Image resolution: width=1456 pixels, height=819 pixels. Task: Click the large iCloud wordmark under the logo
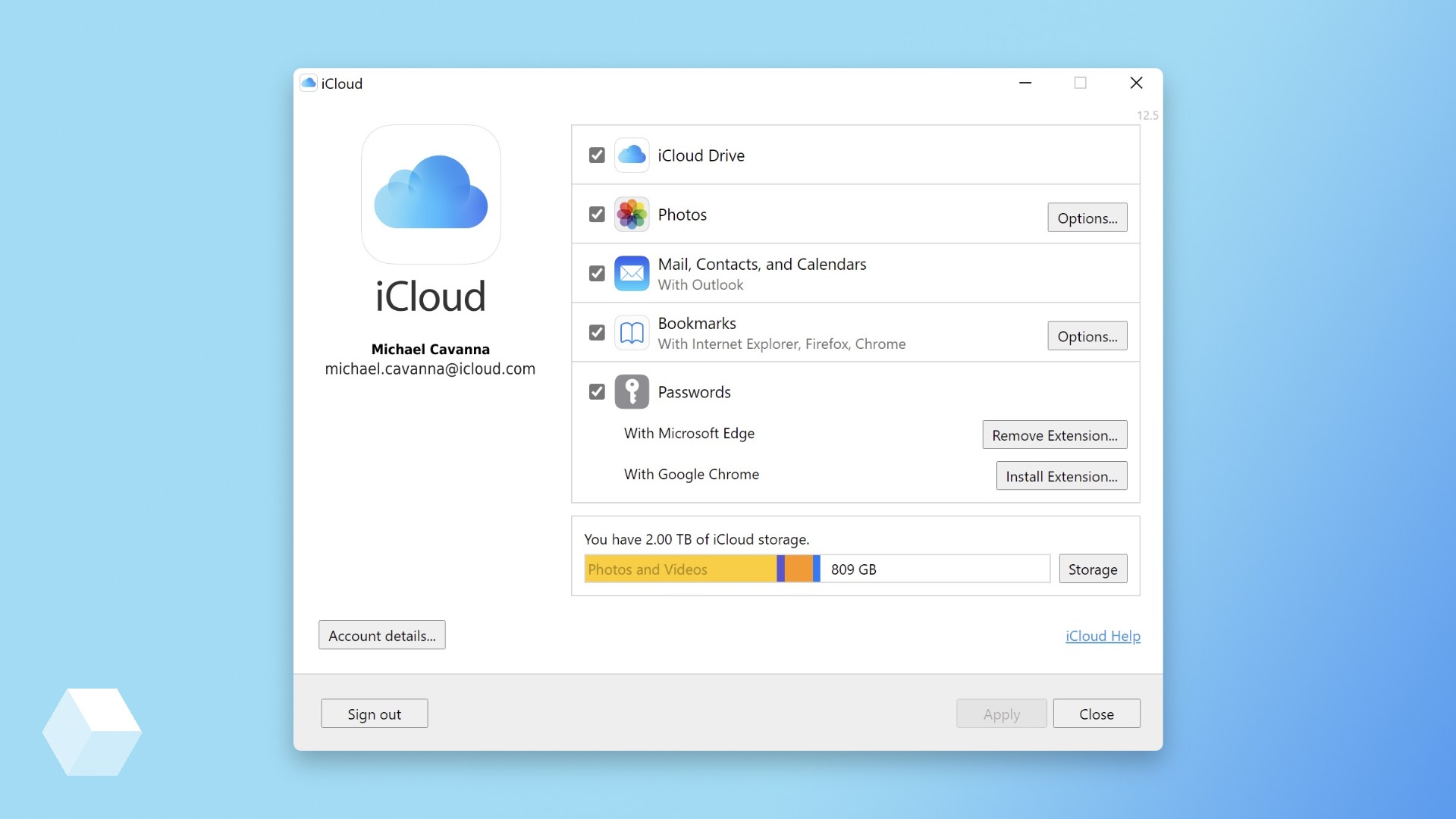click(x=431, y=296)
